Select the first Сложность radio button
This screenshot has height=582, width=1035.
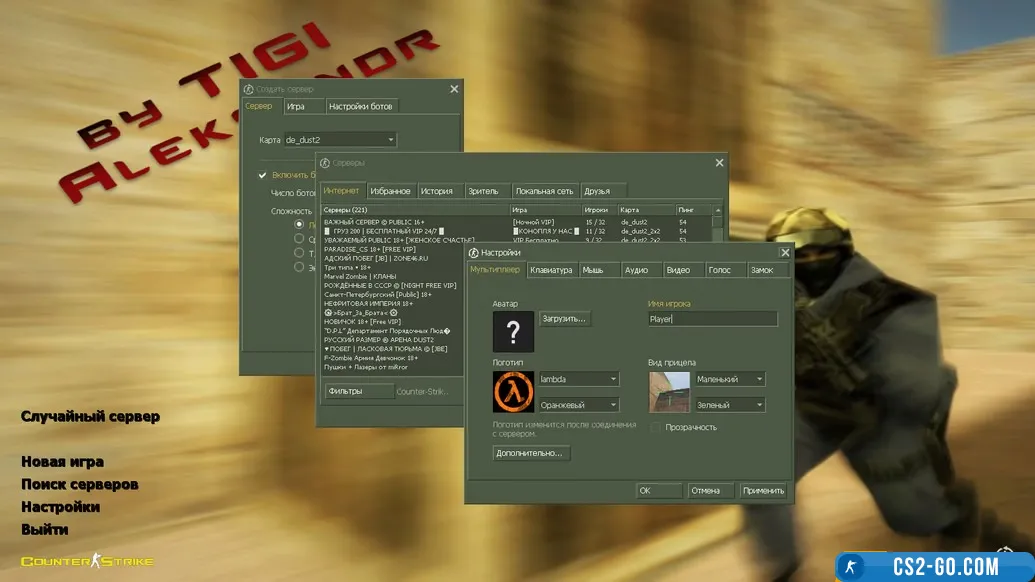[299, 225]
